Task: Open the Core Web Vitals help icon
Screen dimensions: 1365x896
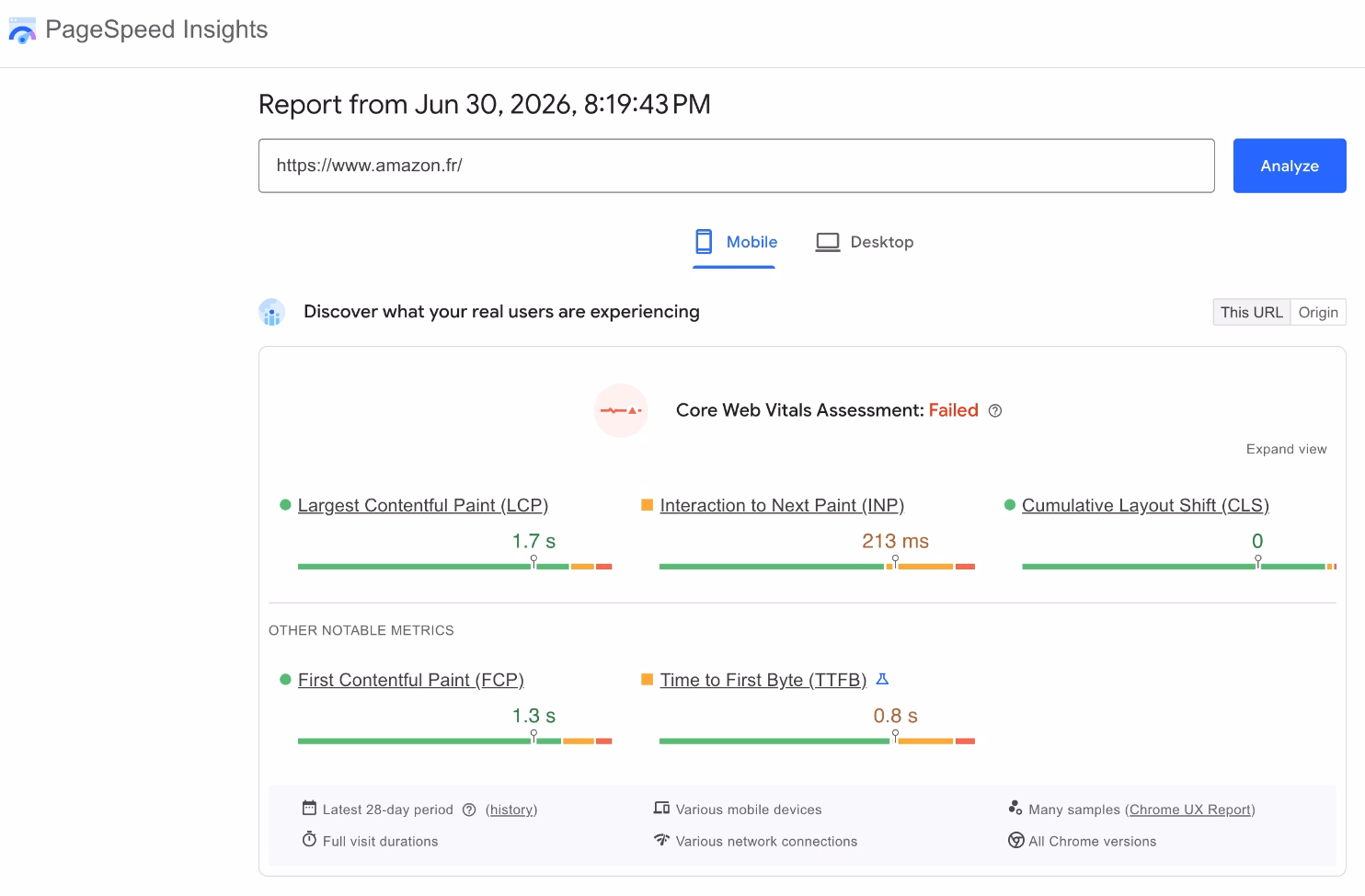Action: pos(995,411)
